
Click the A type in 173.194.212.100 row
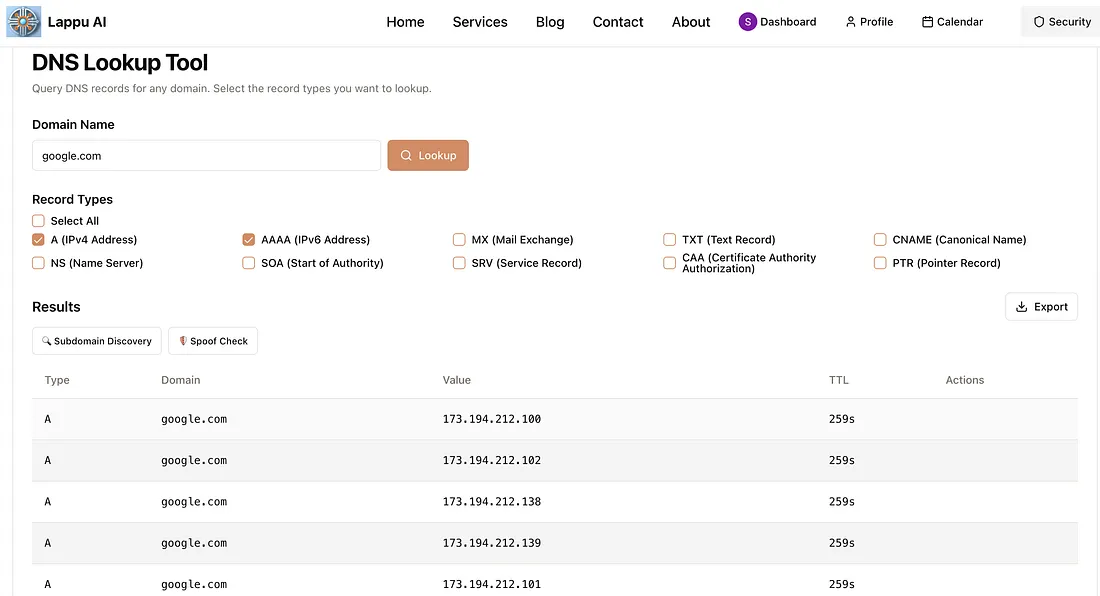point(48,419)
